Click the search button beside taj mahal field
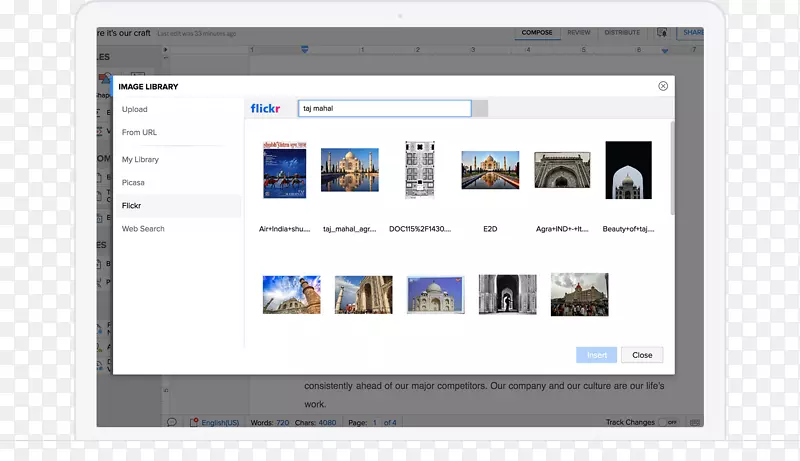The height and width of the screenshot is (461, 800). 480,108
